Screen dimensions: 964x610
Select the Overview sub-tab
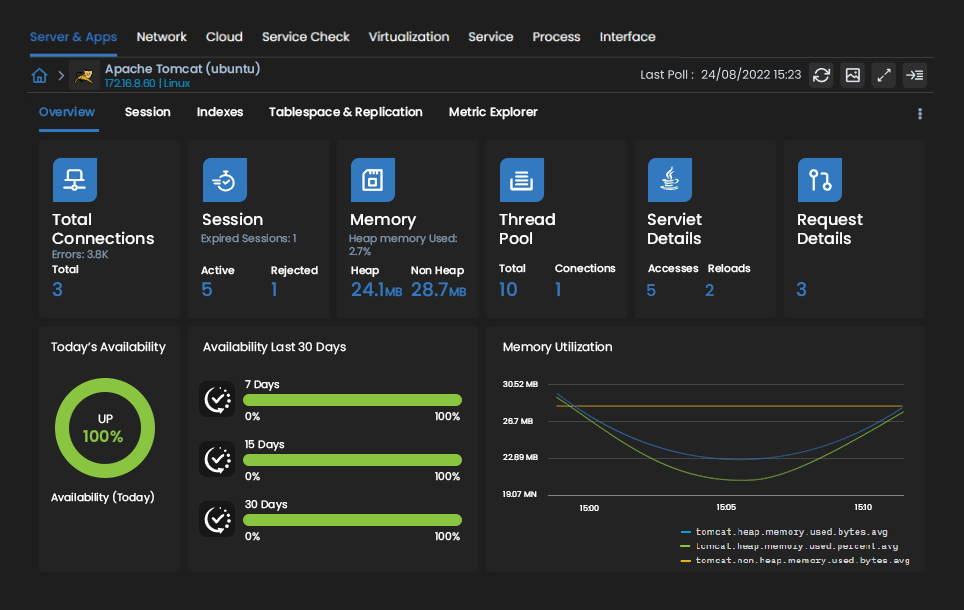tap(67, 112)
